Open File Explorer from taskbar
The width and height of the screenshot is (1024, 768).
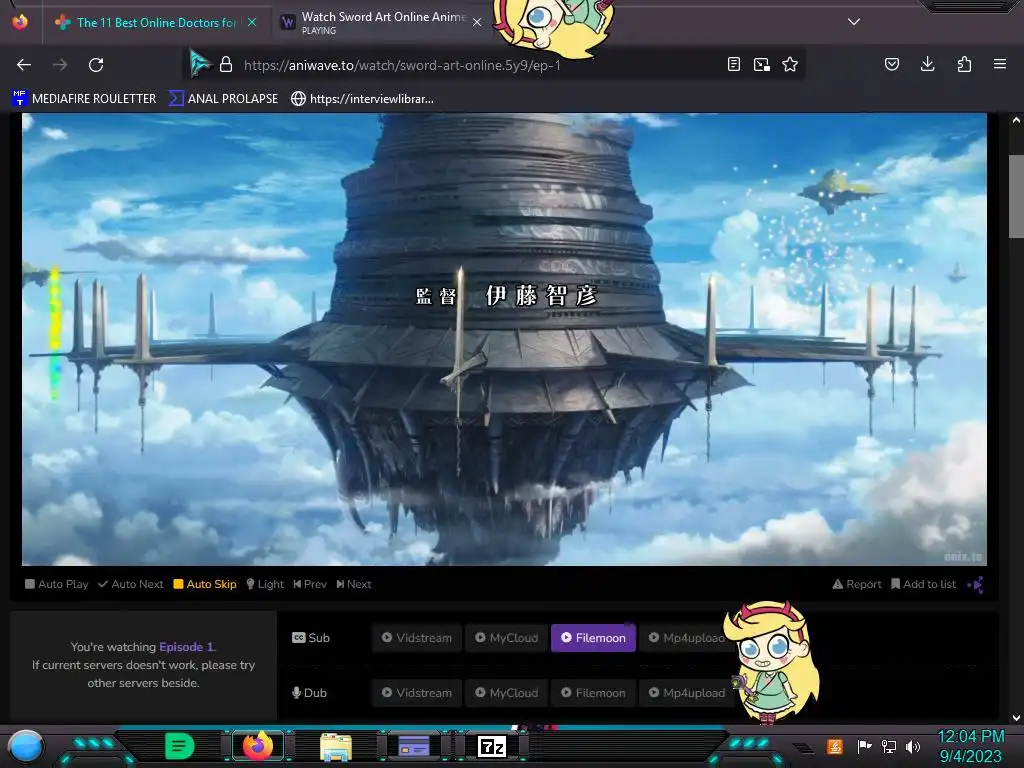336,746
